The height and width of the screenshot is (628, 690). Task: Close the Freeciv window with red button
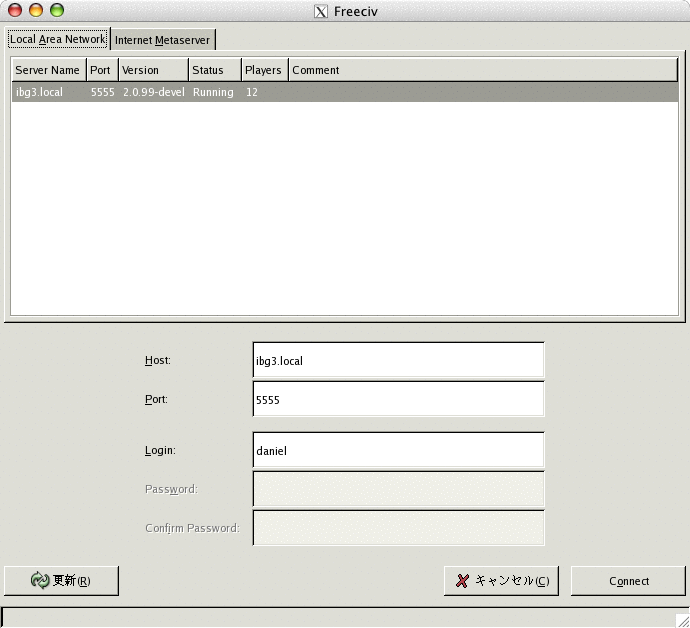point(15,10)
